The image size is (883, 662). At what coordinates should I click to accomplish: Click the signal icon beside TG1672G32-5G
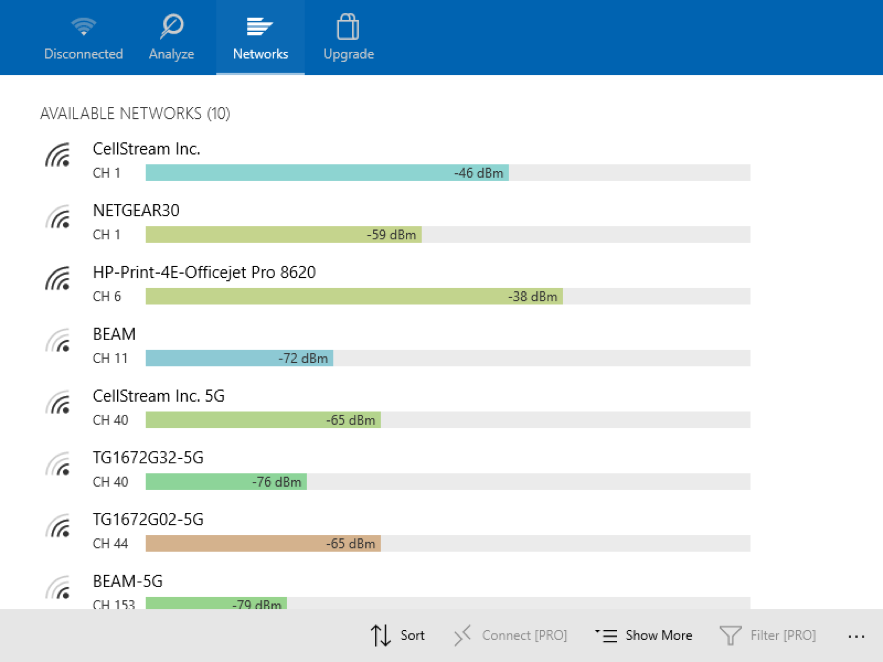click(59, 466)
